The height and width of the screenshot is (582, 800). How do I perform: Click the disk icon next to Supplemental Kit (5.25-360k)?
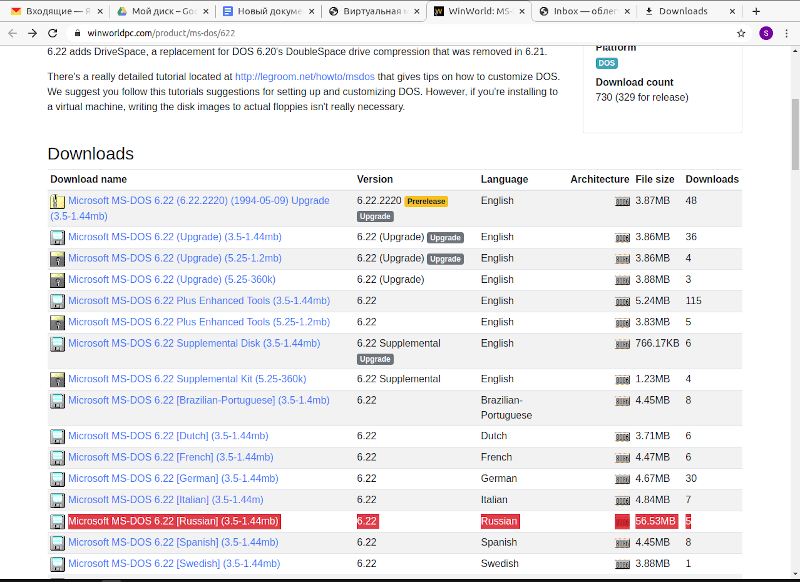coord(58,380)
